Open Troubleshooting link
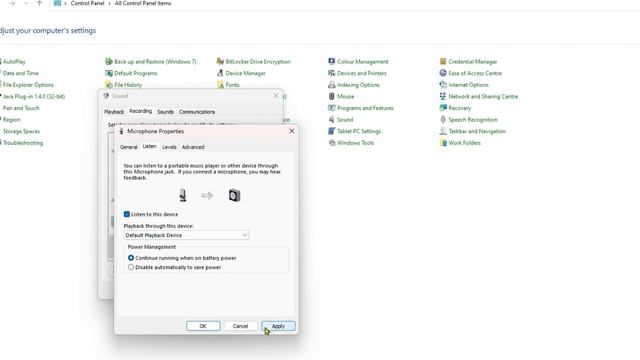Image resolution: width=640 pixels, height=360 pixels. [23, 143]
